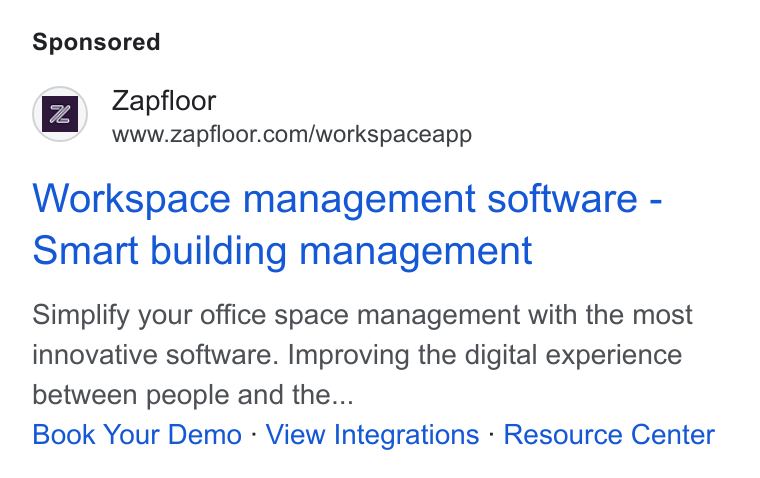The image size is (760, 478).
Task: Click the www.zapfloor.com/workspaceapp URL
Action: tap(292, 134)
